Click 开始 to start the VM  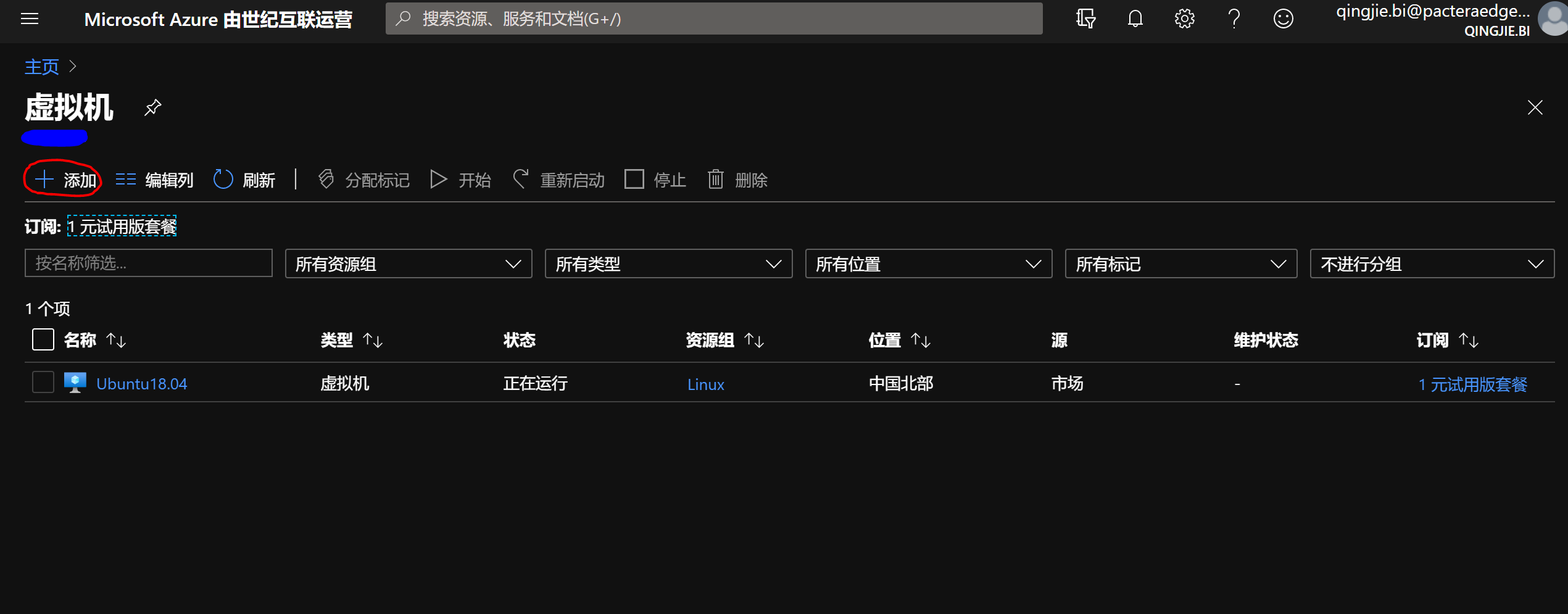[460, 180]
